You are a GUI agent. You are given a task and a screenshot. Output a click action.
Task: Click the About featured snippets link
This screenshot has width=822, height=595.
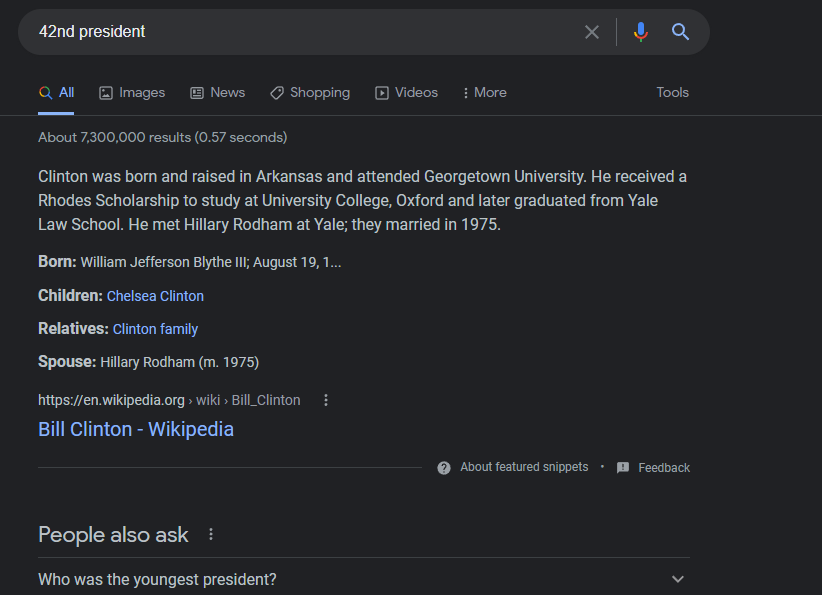(x=524, y=467)
